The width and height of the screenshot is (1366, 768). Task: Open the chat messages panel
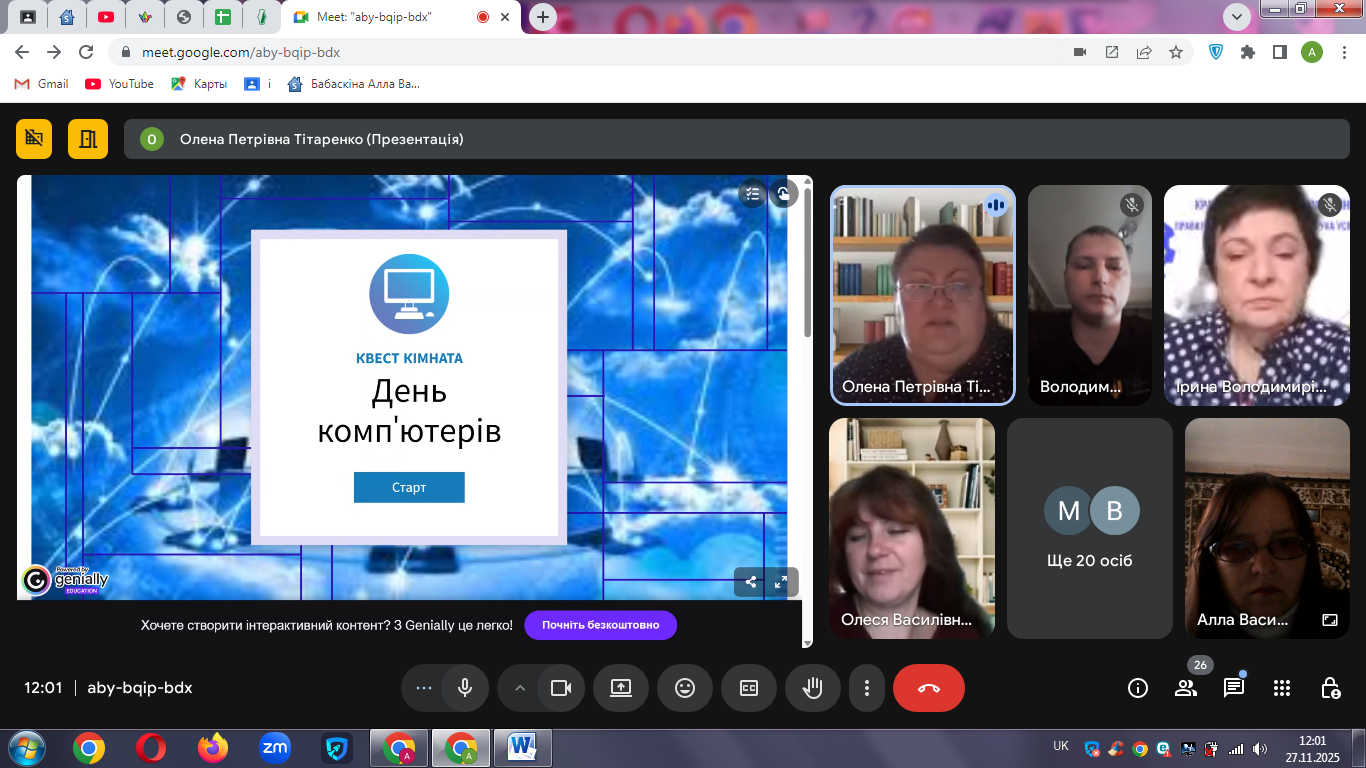pos(1234,688)
